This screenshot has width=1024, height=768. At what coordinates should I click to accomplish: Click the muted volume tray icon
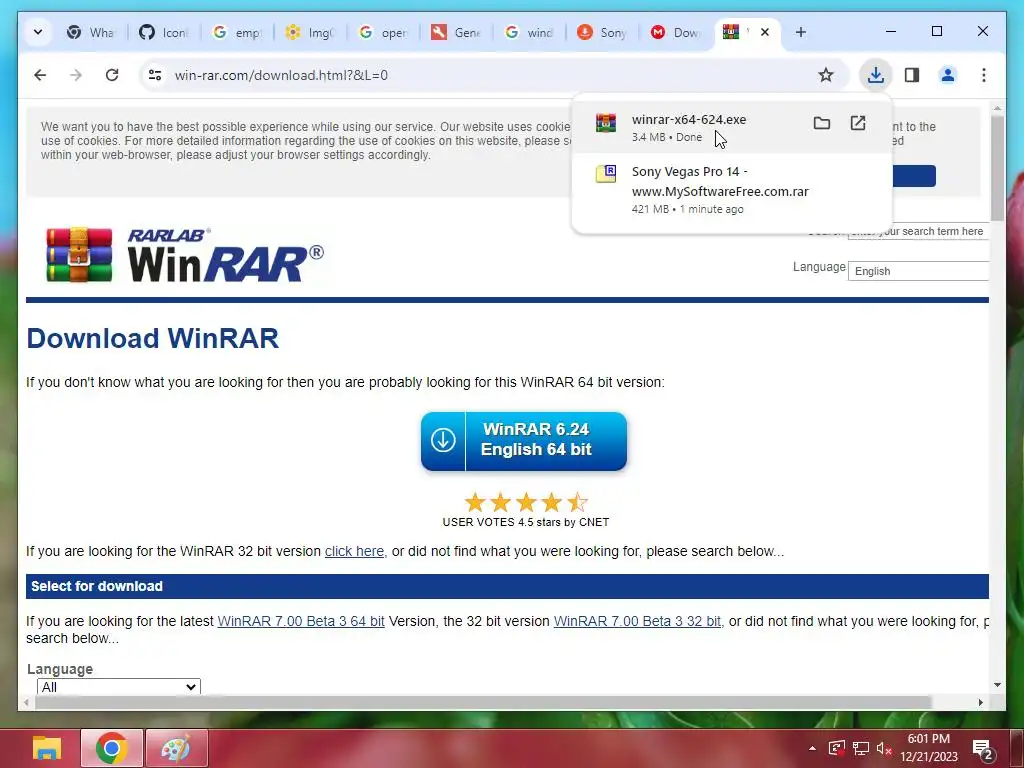pyautogui.click(x=884, y=748)
